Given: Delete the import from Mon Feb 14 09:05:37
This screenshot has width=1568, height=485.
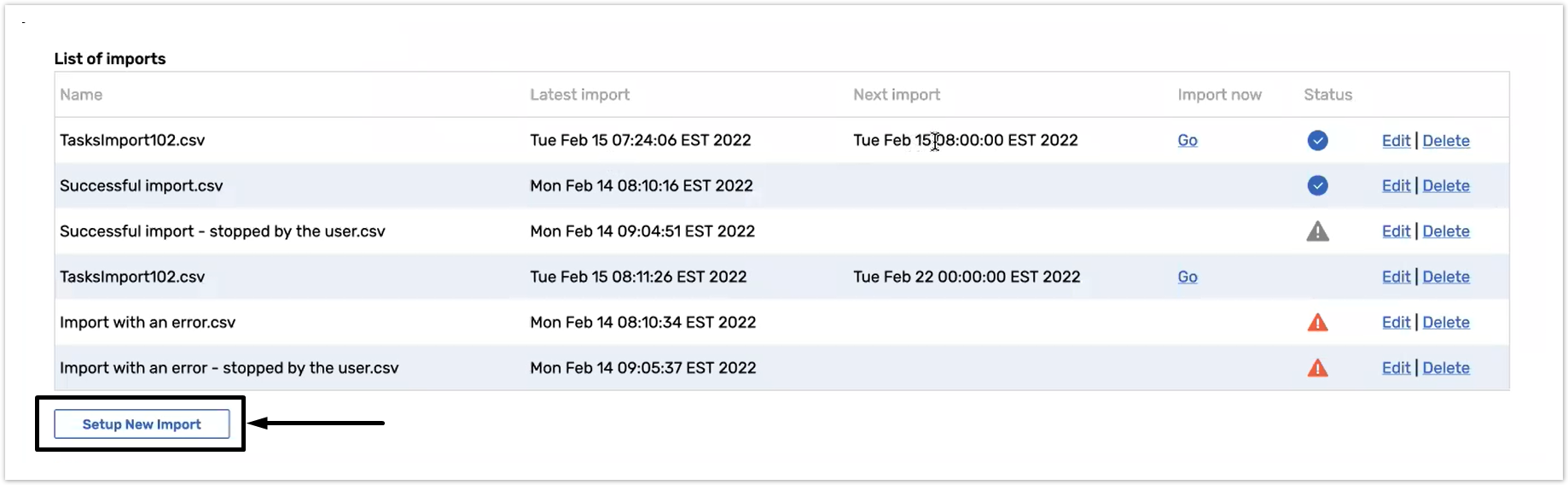Looking at the screenshot, I should pyautogui.click(x=1445, y=368).
